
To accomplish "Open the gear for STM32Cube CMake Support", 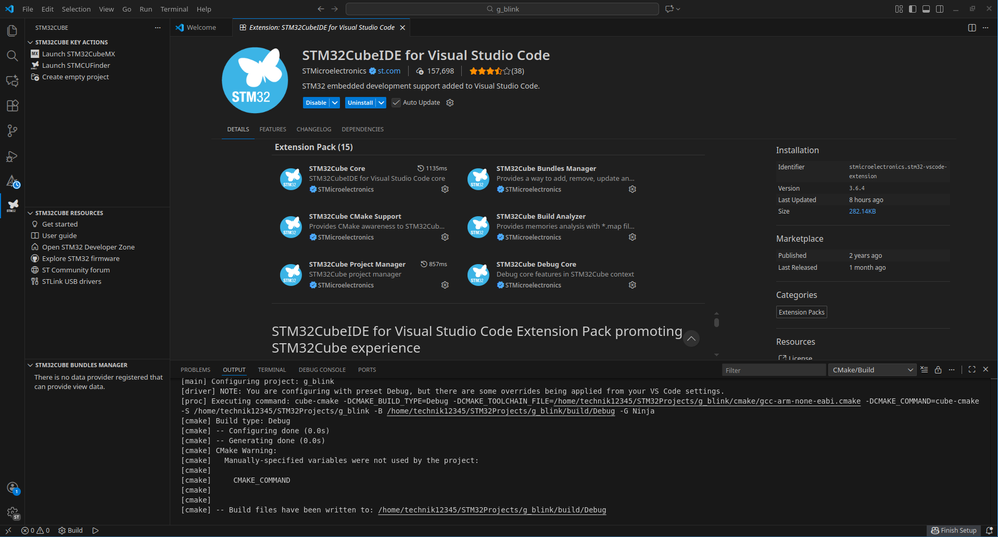I will [x=445, y=237].
